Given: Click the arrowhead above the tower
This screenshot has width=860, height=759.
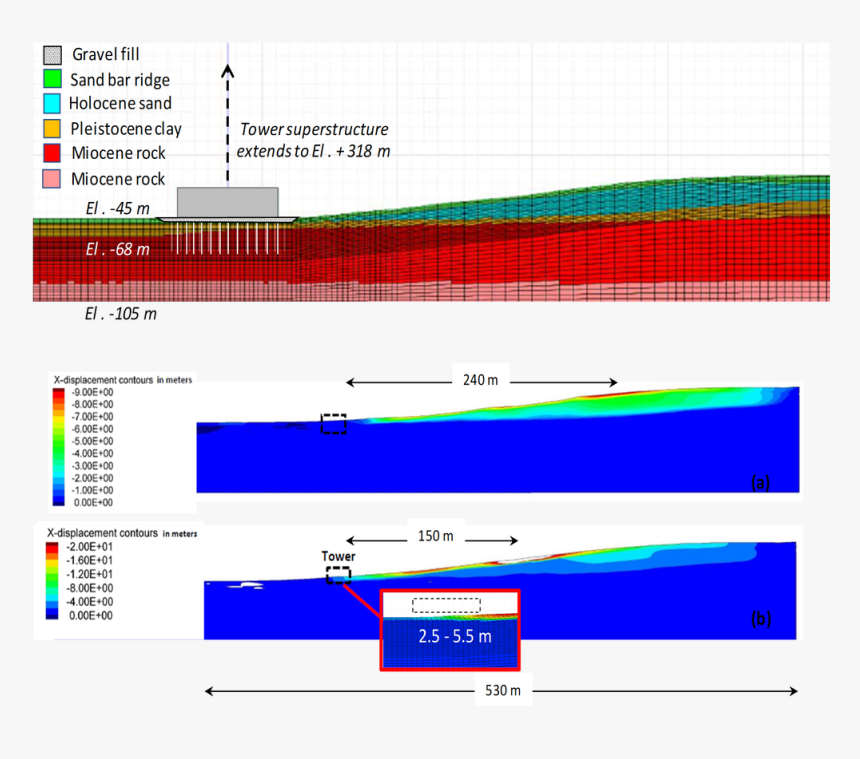Looking at the screenshot, I should (227, 70).
